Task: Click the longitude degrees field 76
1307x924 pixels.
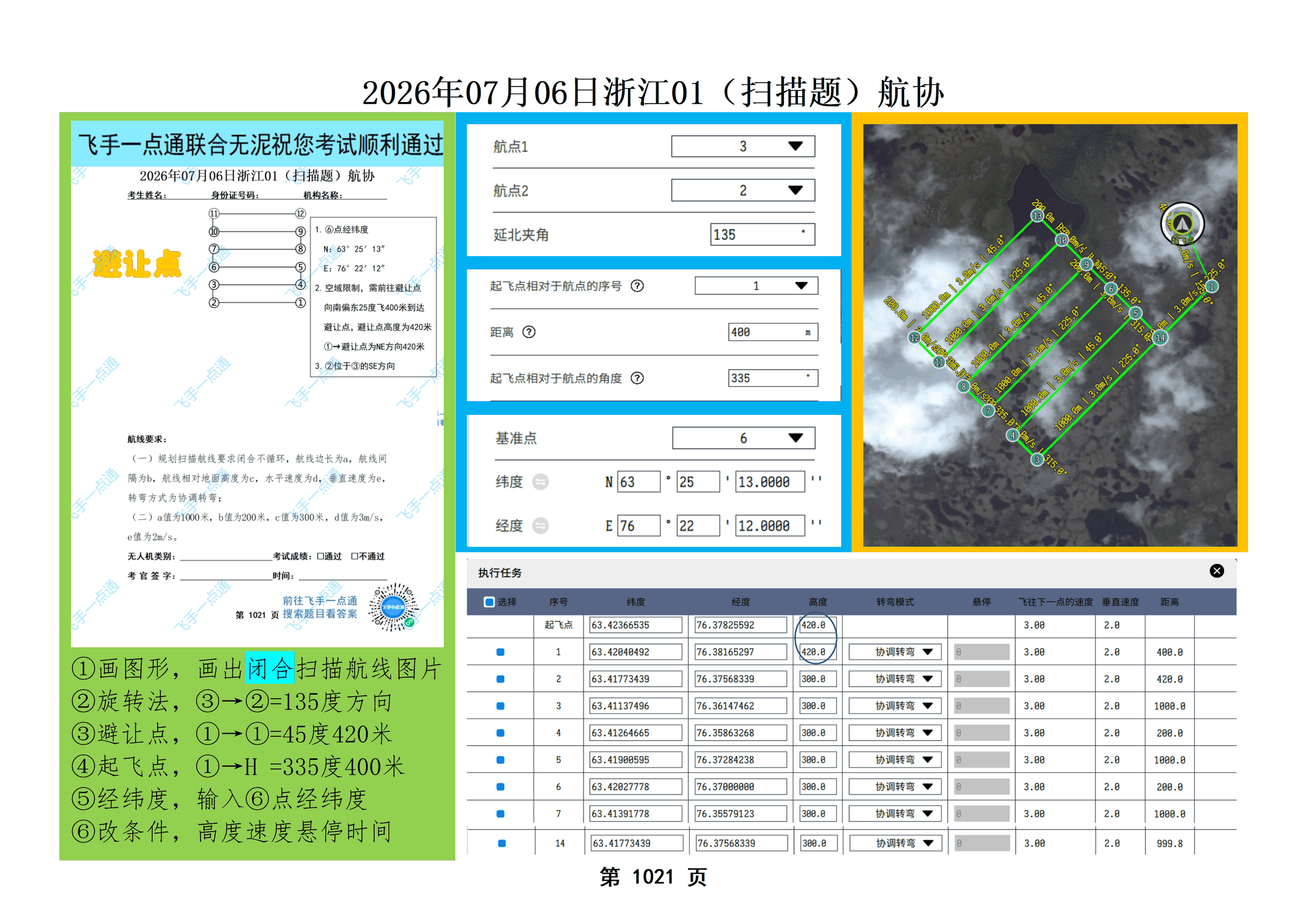Action: point(639,526)
